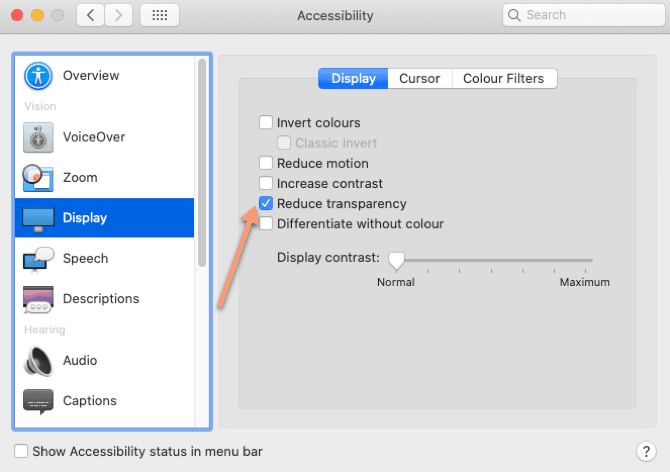Show all preferences grid button
670x472 pixels.
(160, 15)
